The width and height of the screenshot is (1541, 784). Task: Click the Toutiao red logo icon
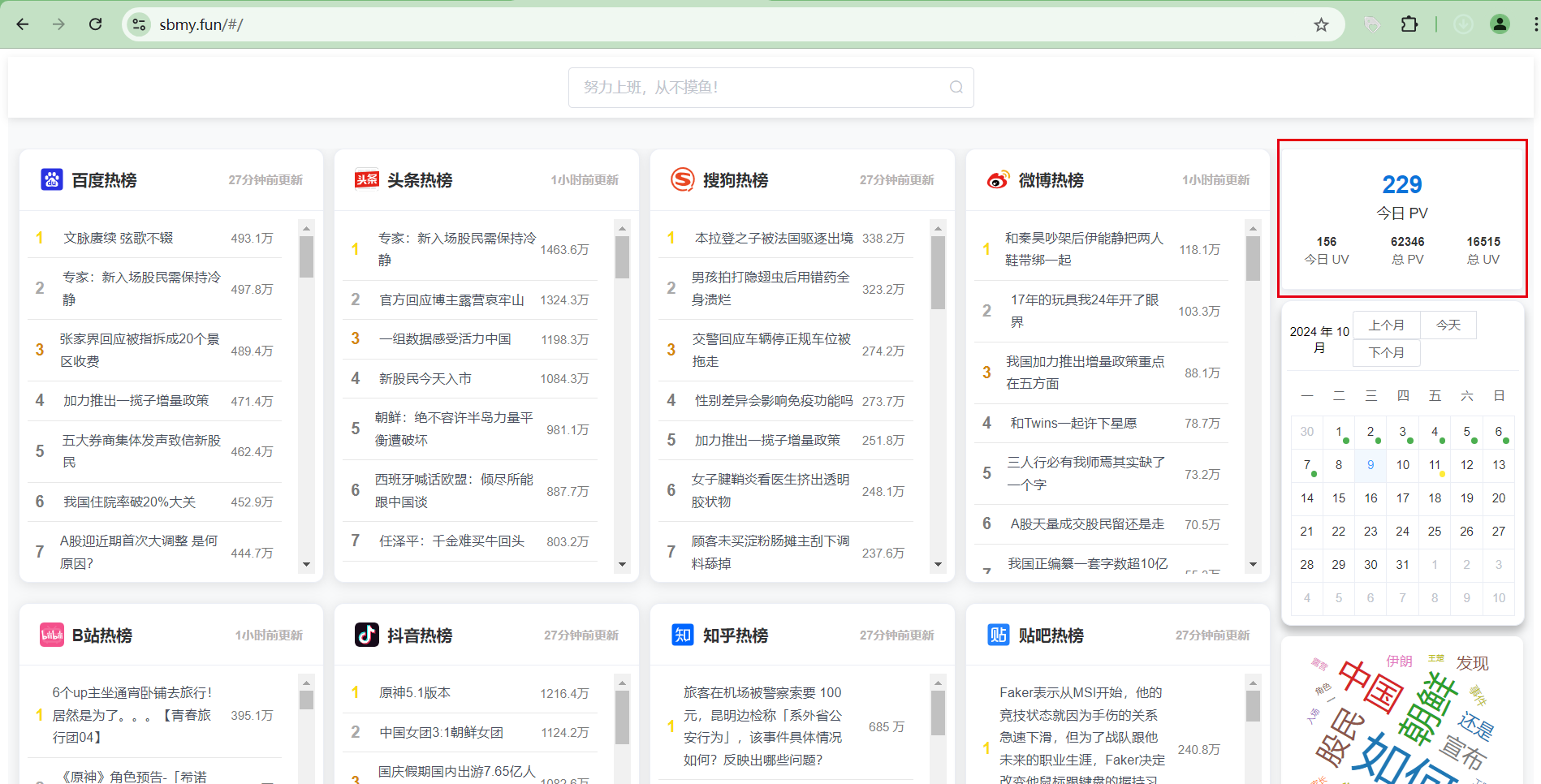point(367,179)
